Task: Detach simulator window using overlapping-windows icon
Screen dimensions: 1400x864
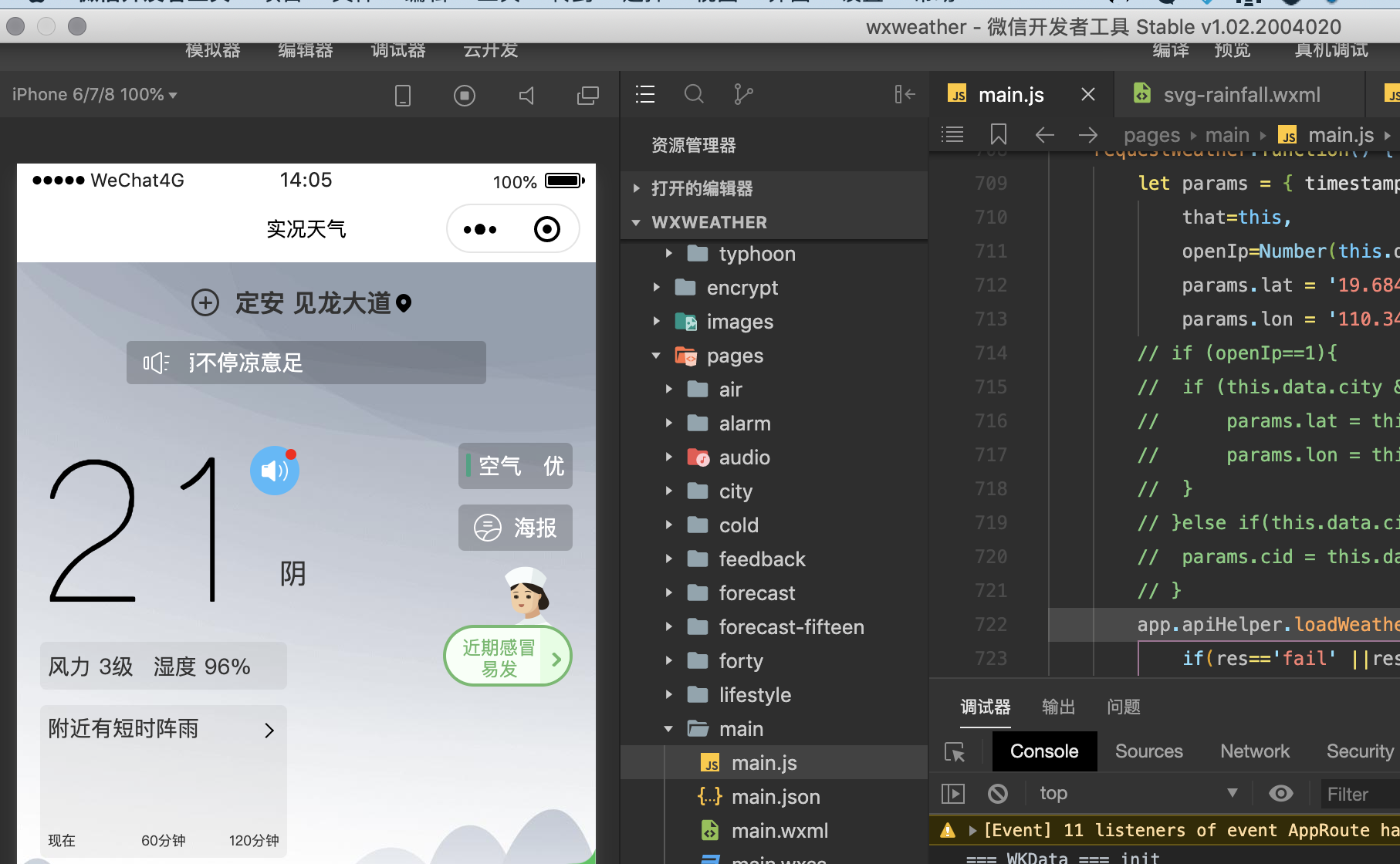Action: [x=588, y=95]
